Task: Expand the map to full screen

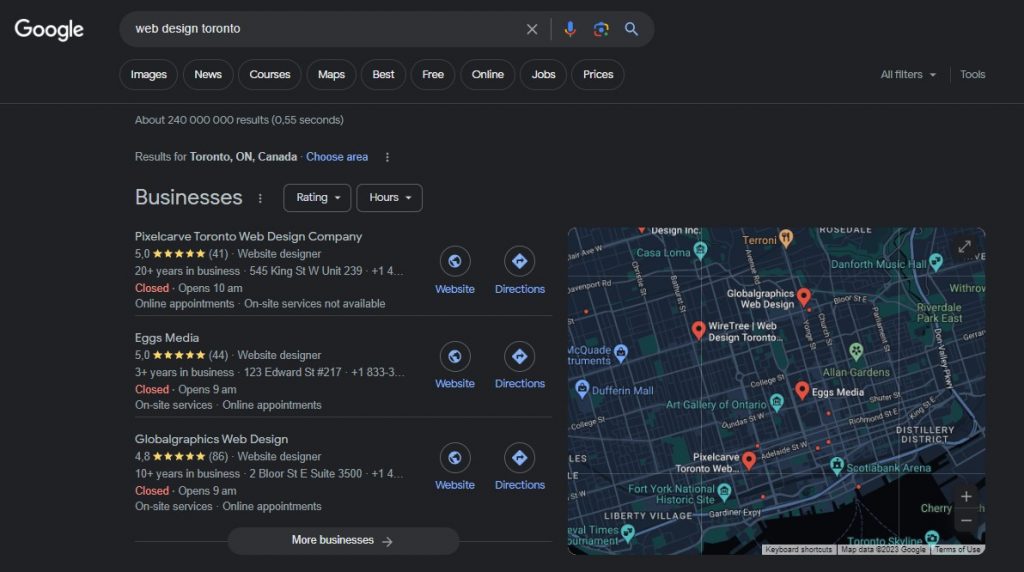Action: [x=964, y=247]
